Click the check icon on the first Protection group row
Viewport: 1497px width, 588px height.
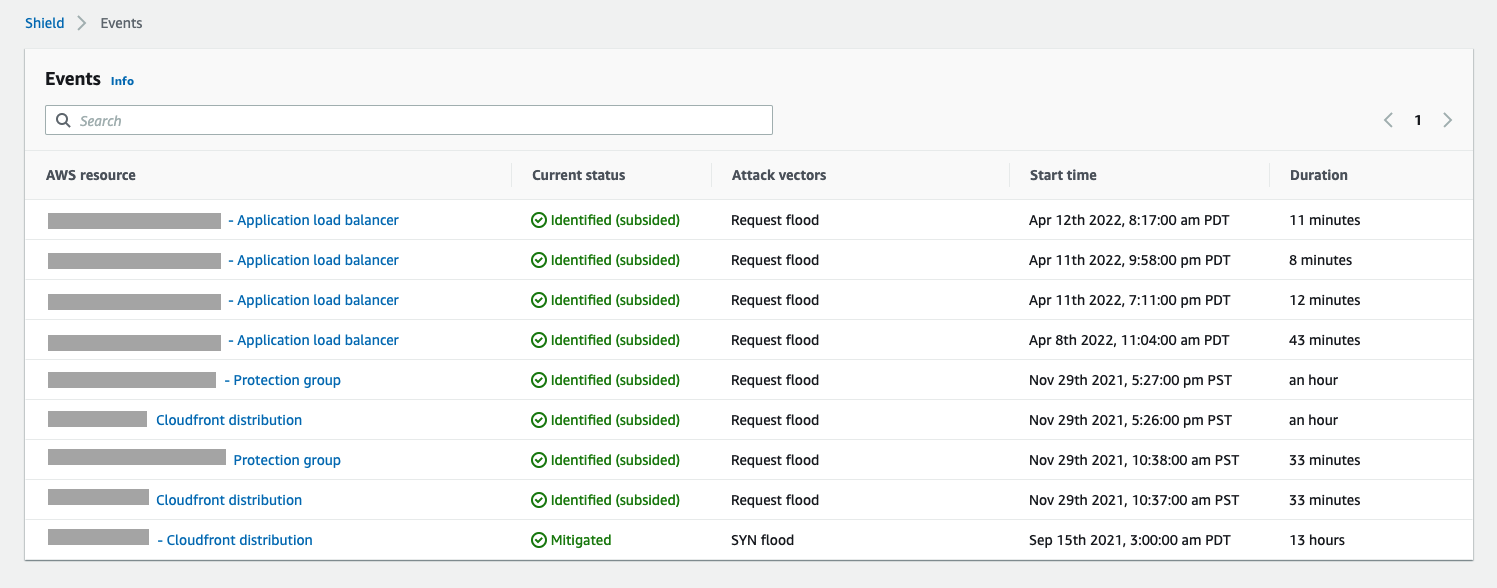(x=537, y=379)
